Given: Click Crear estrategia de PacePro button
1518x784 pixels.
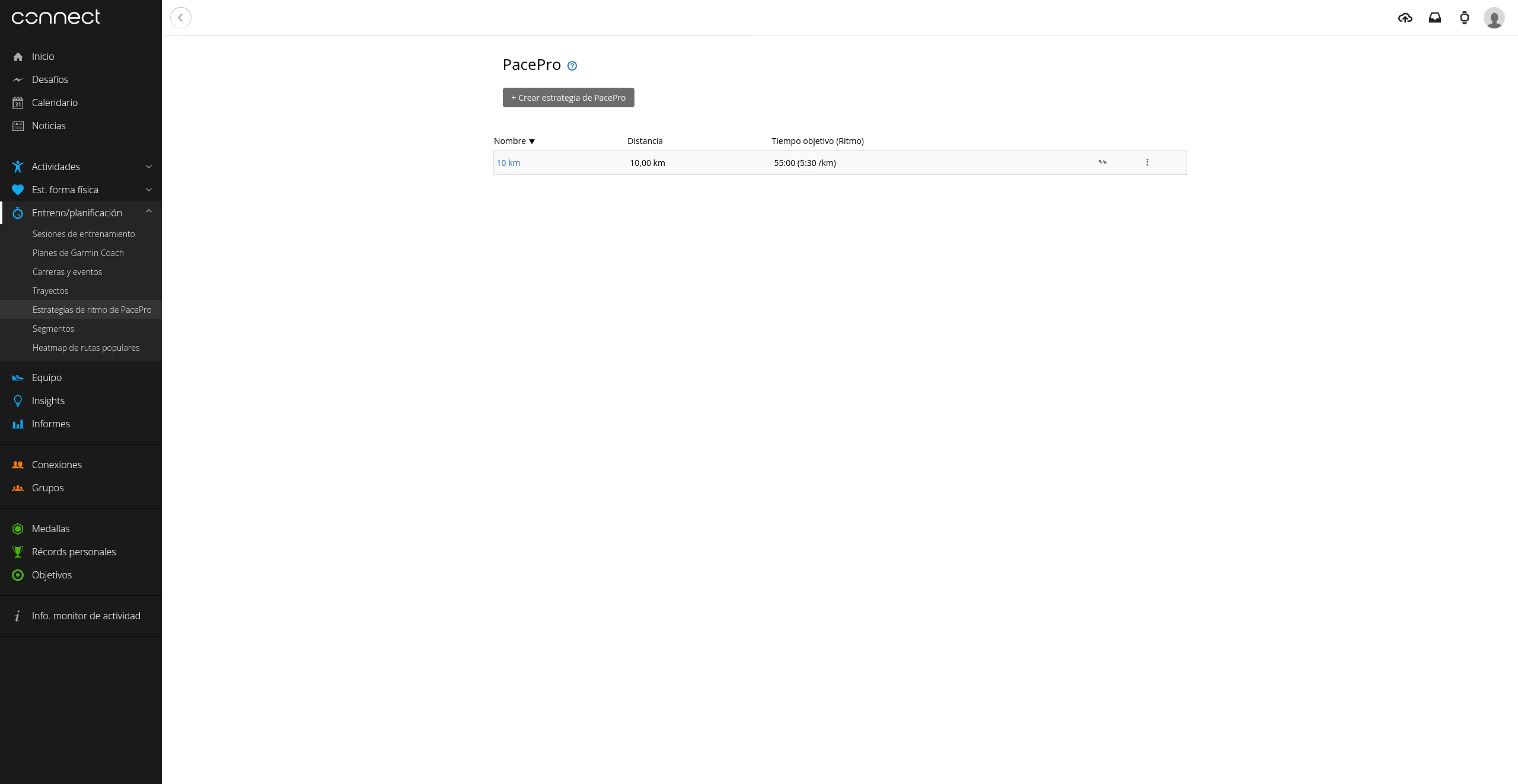Looking at the screenshot, I should click(568, 98).
